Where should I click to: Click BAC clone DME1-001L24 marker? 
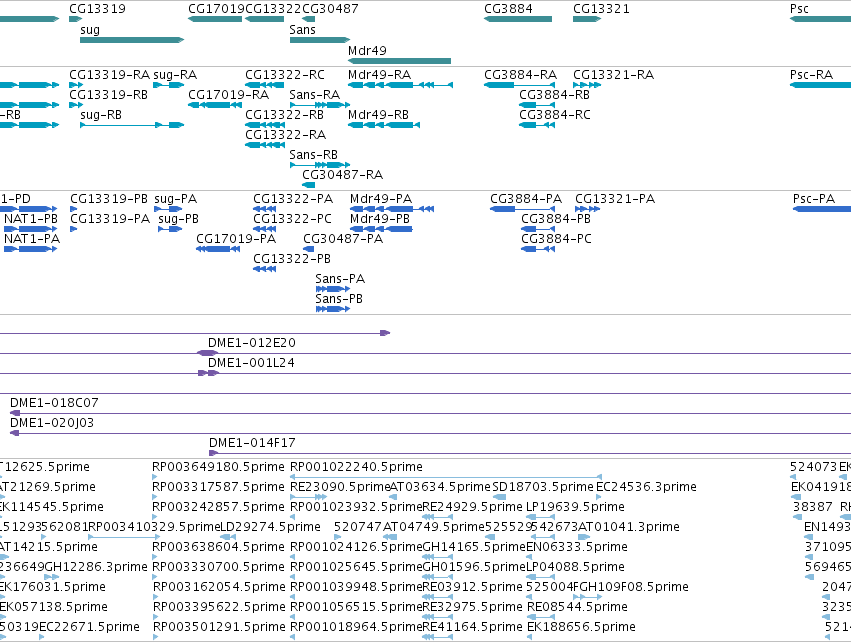pyautogui.click(x=208, y=373)
